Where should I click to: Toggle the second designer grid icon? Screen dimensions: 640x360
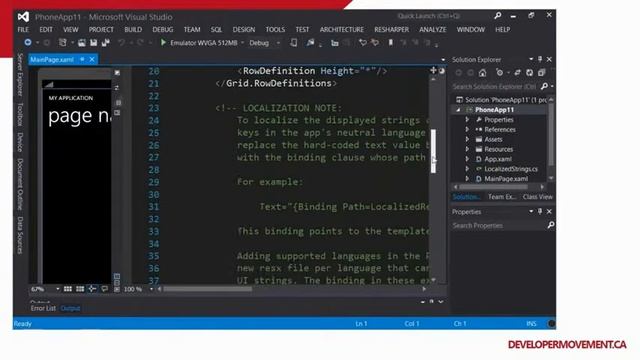(x=80, y=289)
